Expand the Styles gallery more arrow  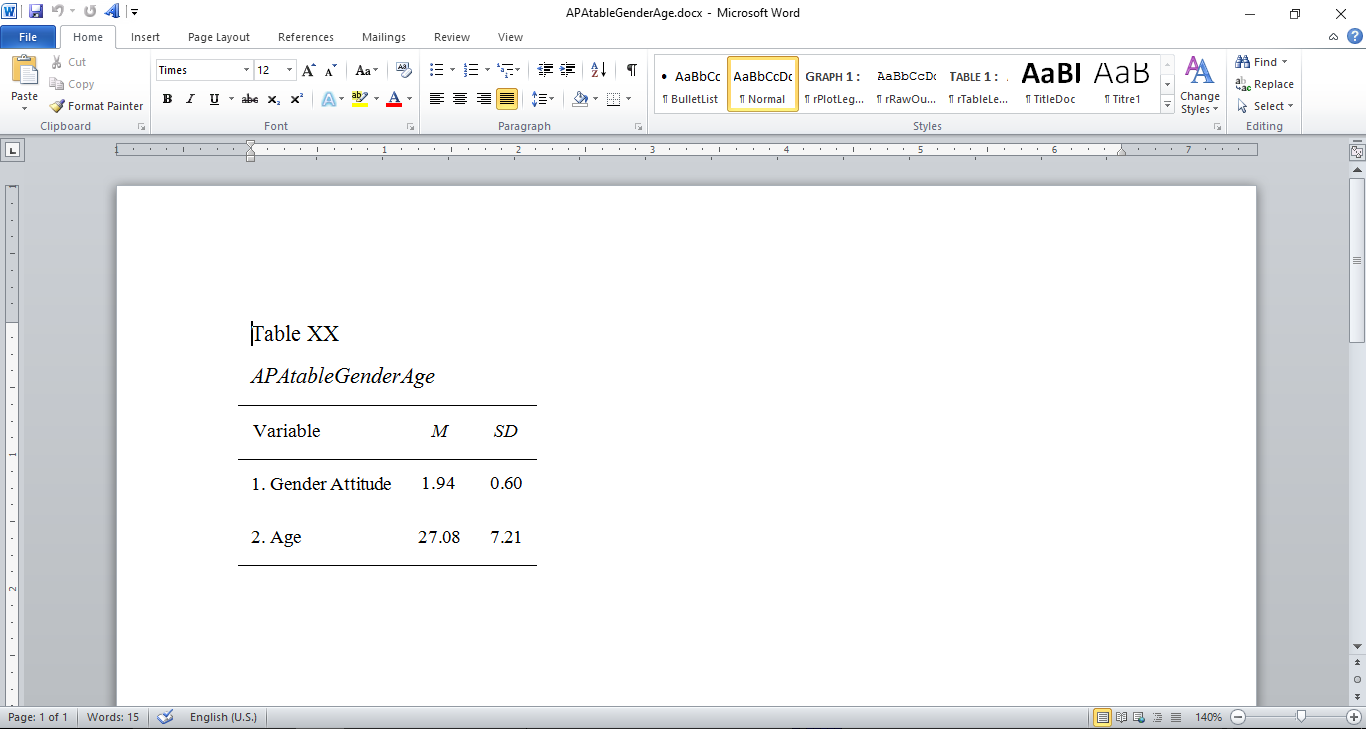(x=1167, y=106)
